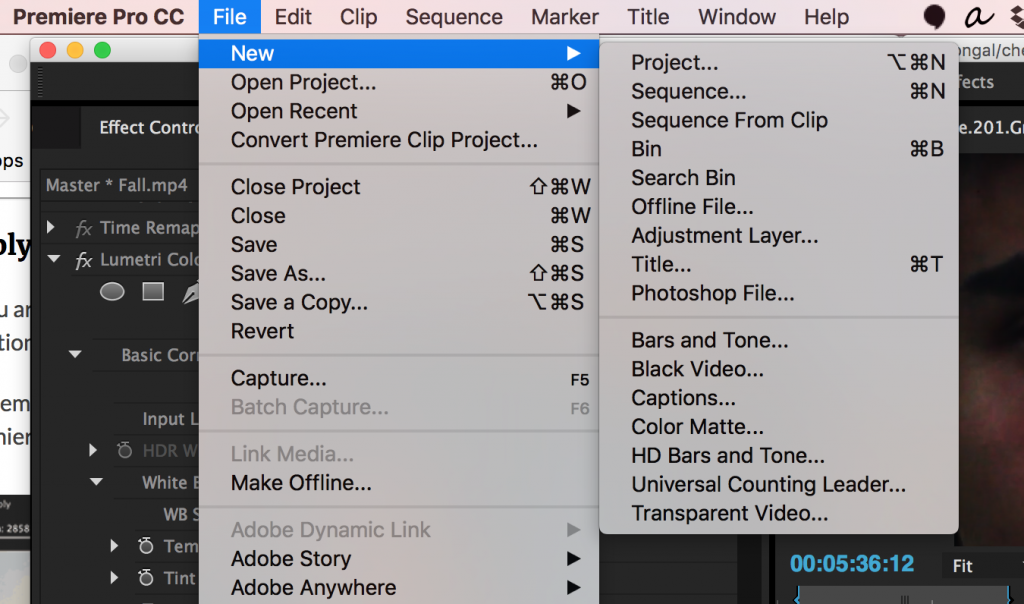Create a new Project... from submenu

point(778,63)
